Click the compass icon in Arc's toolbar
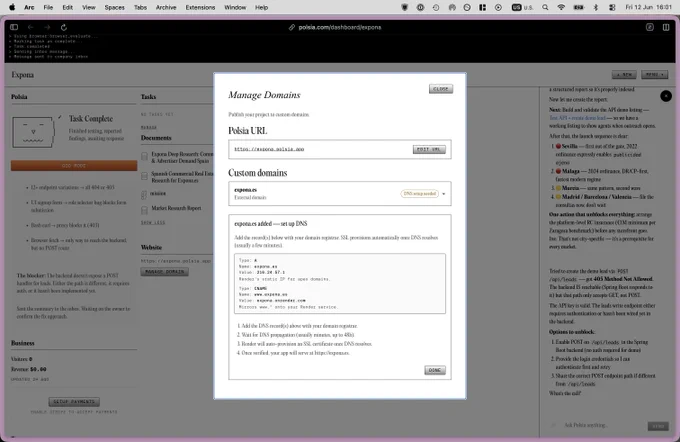 click(x=650, y=27)
